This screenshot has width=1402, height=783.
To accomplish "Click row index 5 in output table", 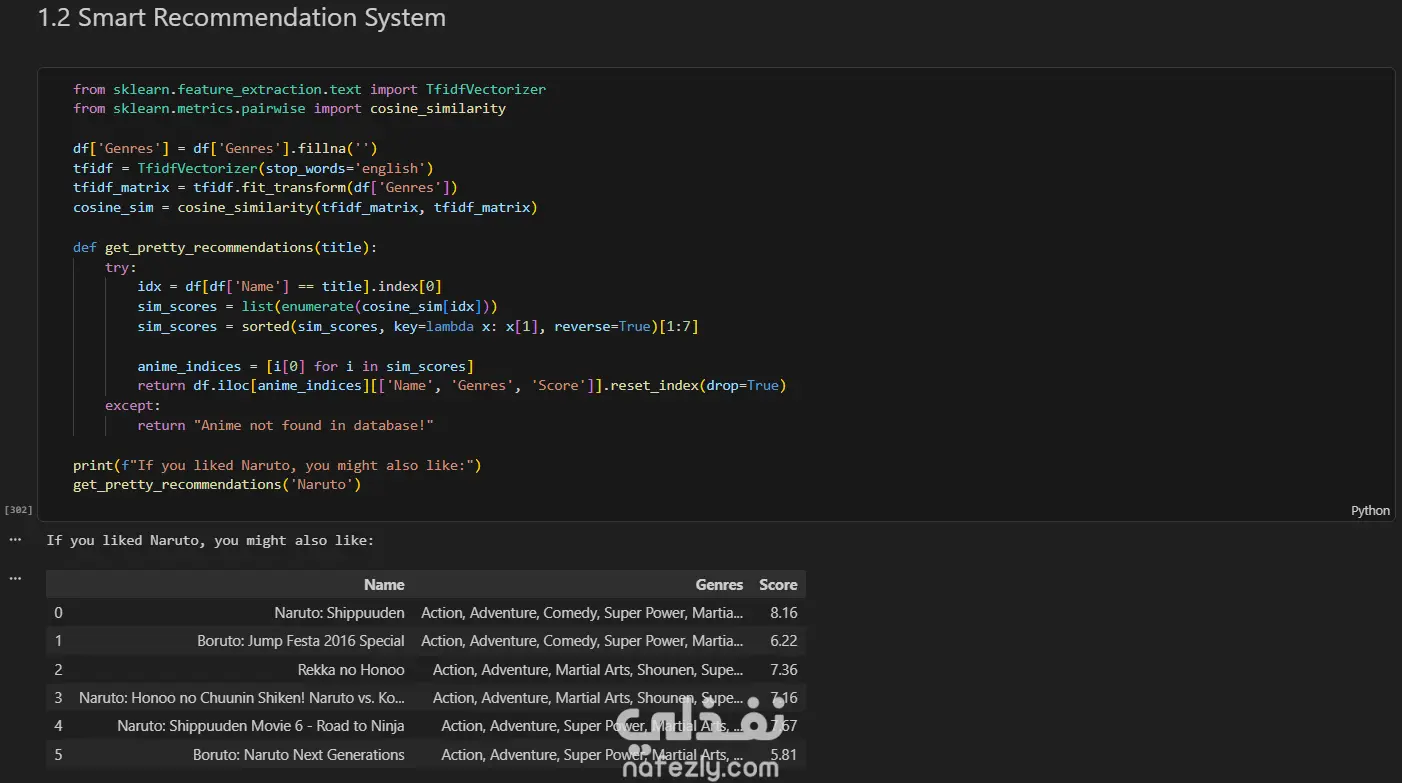I will (58, 755).
